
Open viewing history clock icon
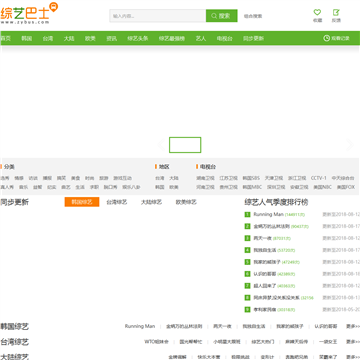(x=326, y=38)
